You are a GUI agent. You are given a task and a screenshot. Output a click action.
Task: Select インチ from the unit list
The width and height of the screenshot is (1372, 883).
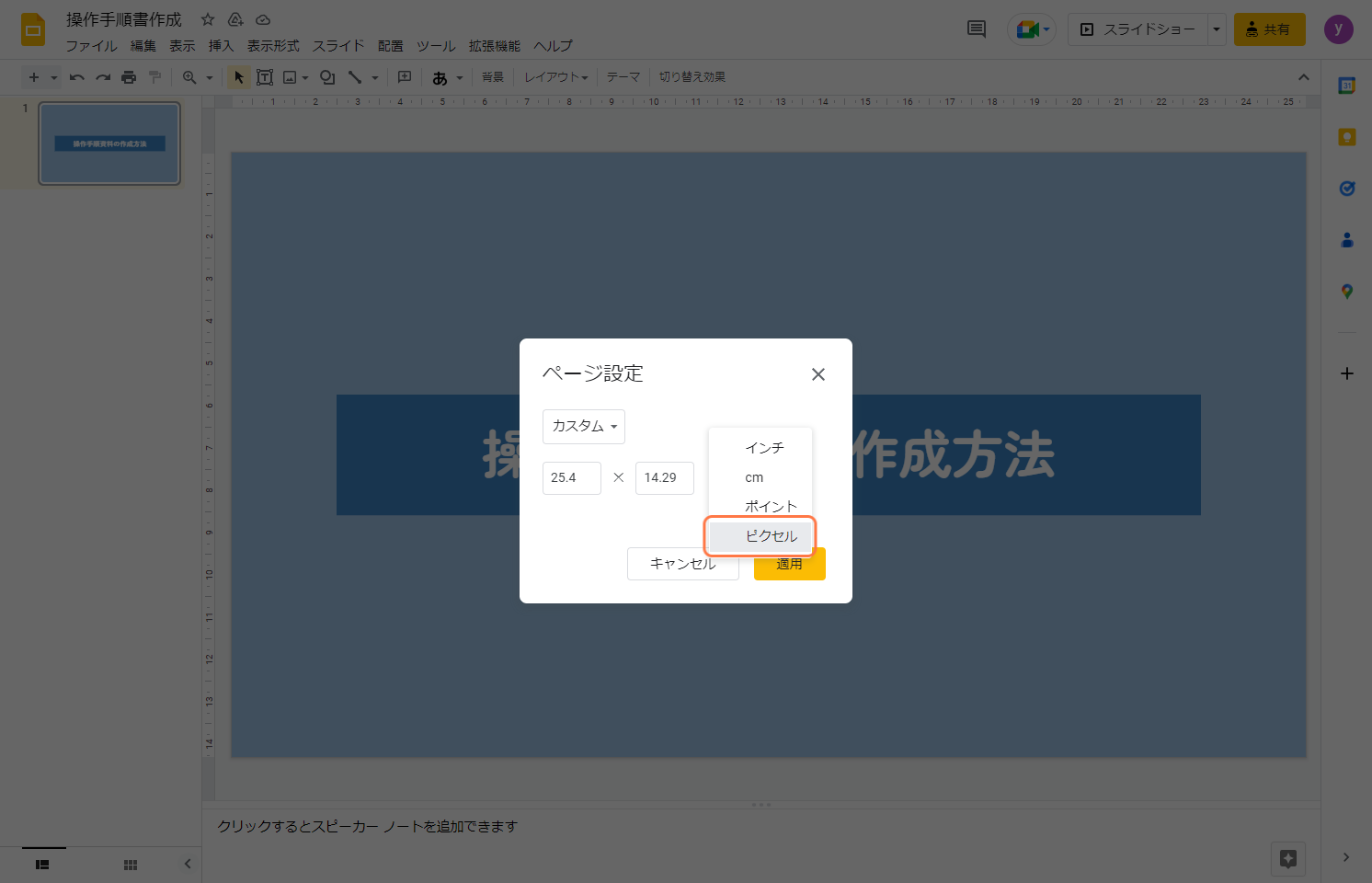(x=760, y=448)
